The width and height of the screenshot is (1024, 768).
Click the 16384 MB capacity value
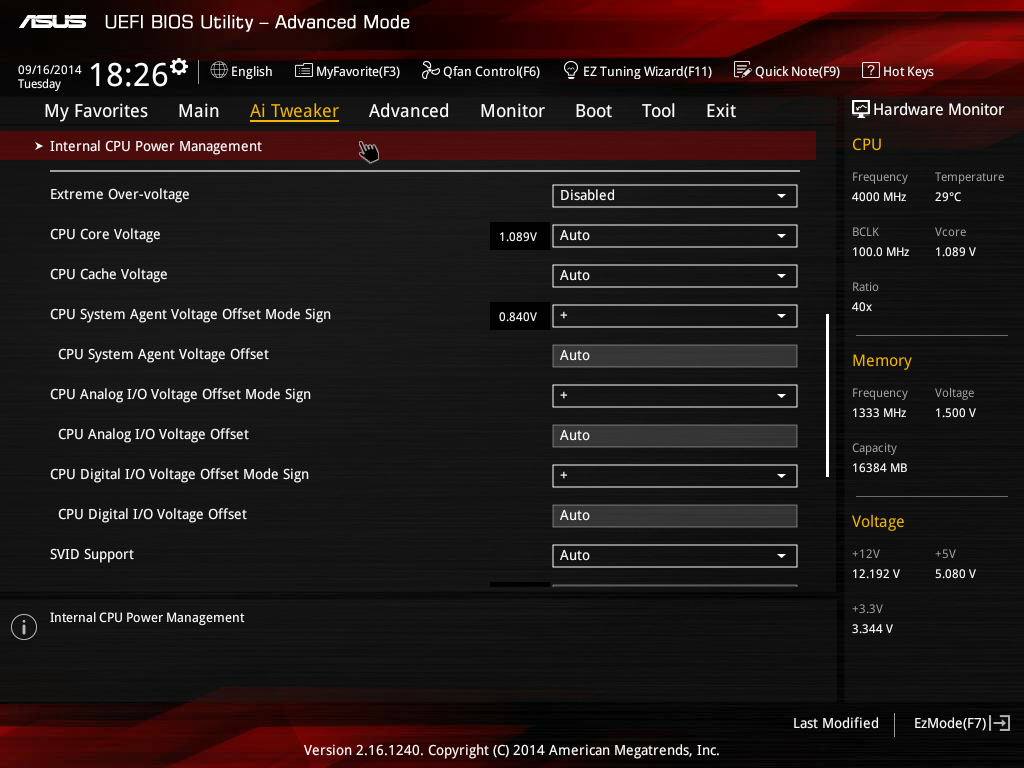coord(879,468)
